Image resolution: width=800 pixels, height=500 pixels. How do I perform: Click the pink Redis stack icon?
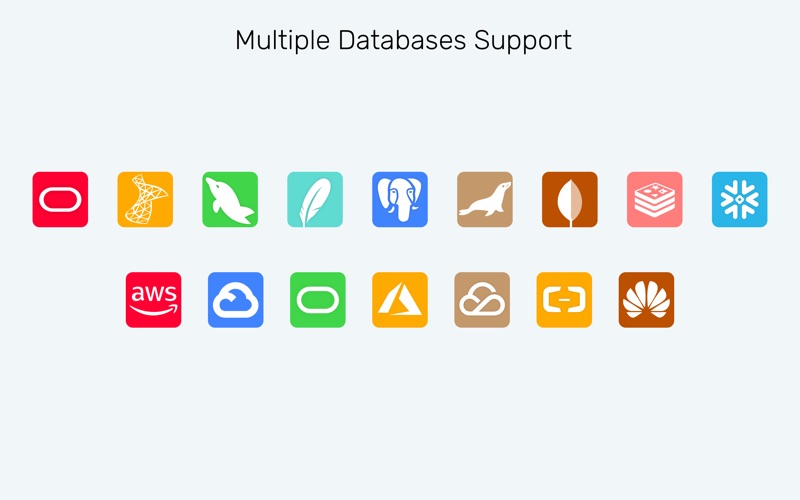tap(655, 199)
